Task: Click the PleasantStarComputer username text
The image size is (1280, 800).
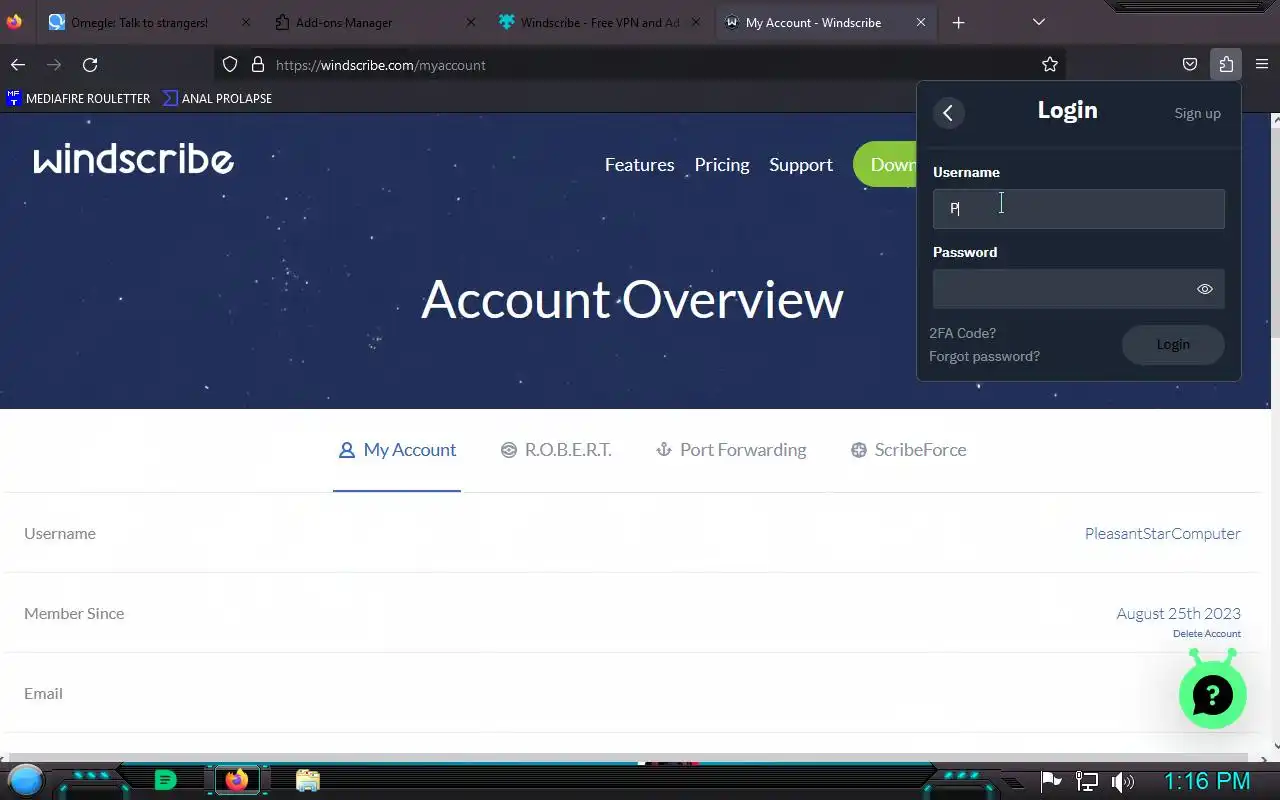Action: [x=1162, y=534]
